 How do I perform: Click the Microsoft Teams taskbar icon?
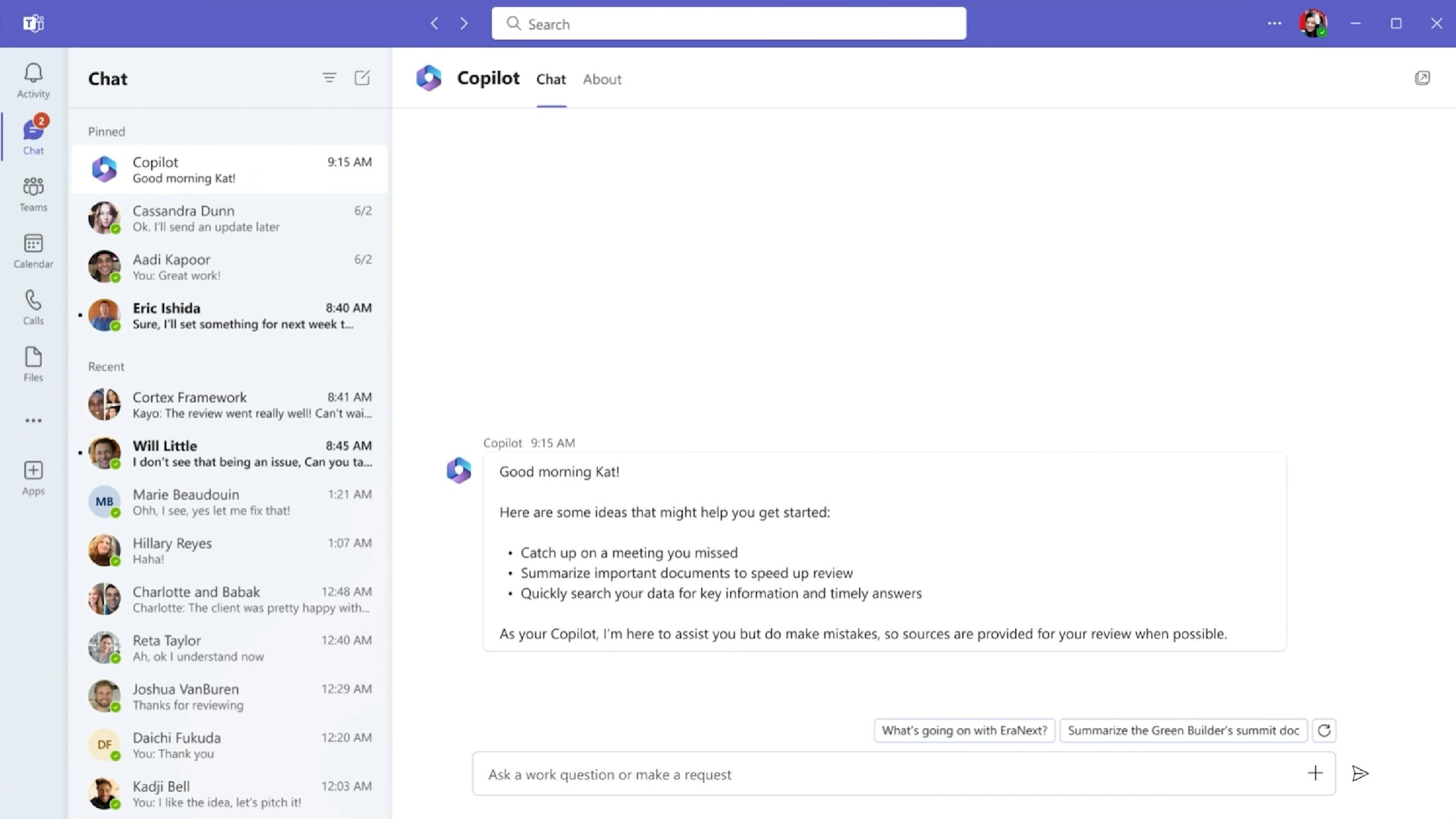point(33,22)
